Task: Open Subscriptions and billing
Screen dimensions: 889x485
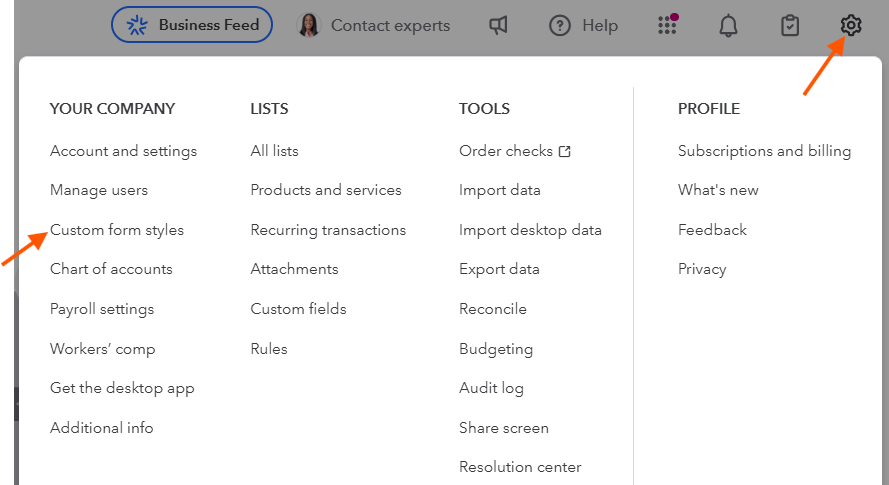Action: (x=764, y=151)
